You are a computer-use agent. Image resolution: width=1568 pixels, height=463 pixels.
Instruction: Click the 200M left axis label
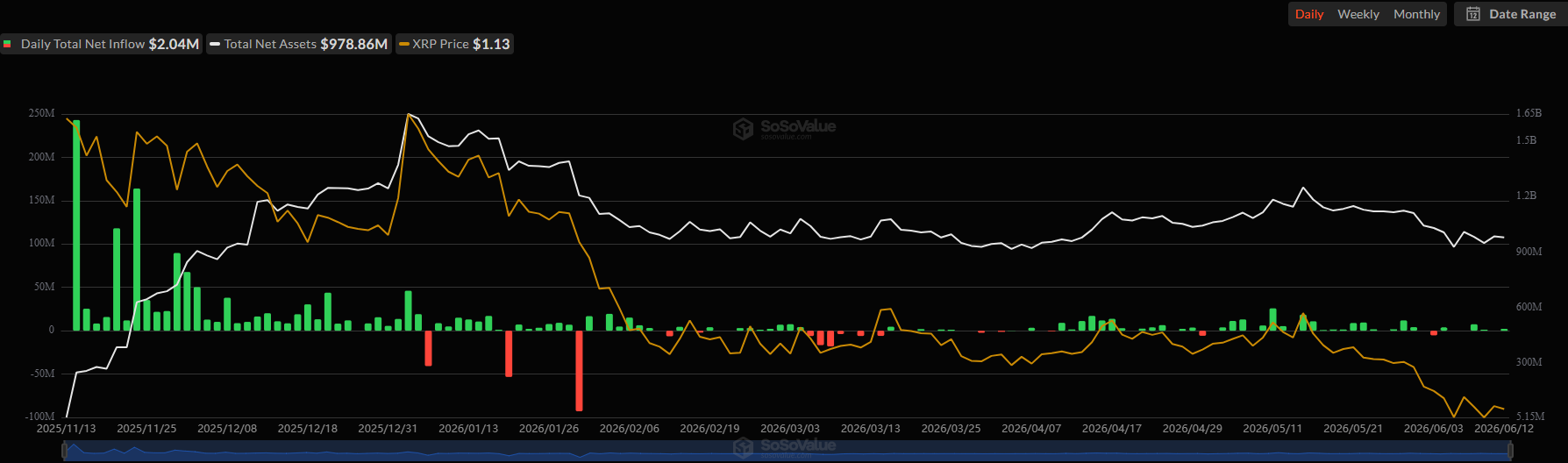coord(41,157)
